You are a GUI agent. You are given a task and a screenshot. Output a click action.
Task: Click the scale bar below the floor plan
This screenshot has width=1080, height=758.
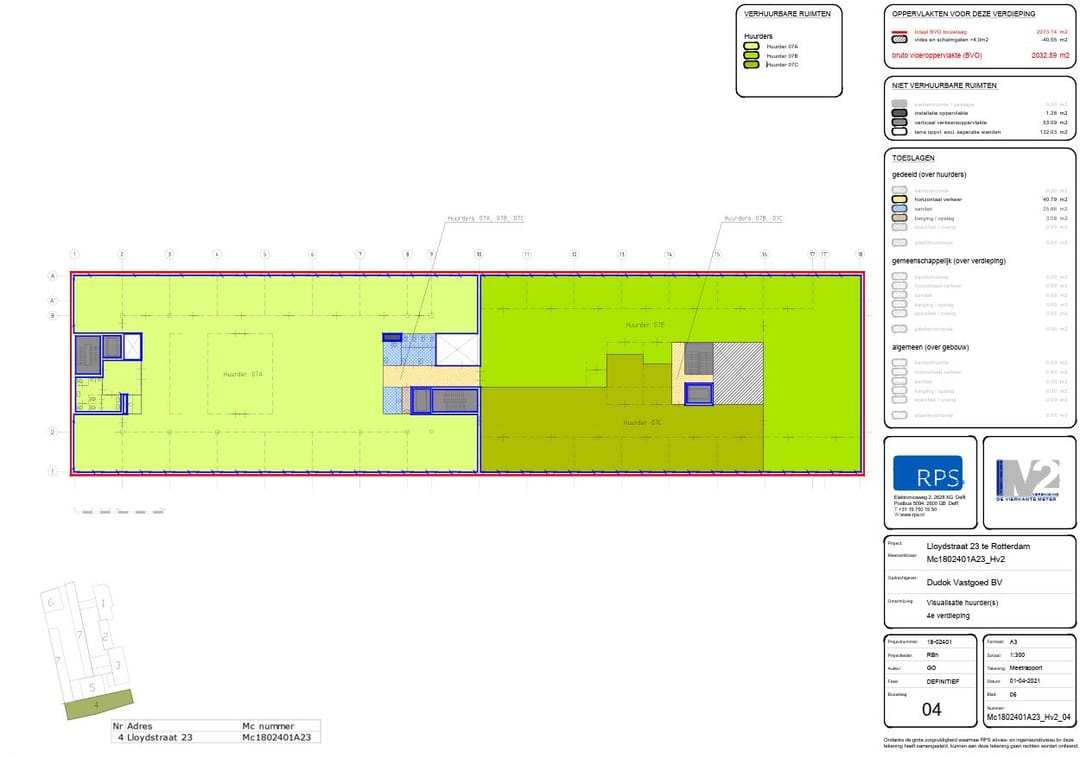[120, 511]
